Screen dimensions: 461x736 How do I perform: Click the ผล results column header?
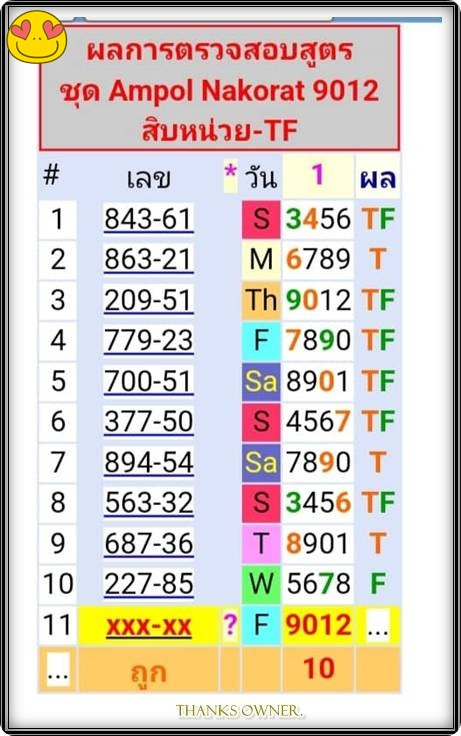click(378, 177)
